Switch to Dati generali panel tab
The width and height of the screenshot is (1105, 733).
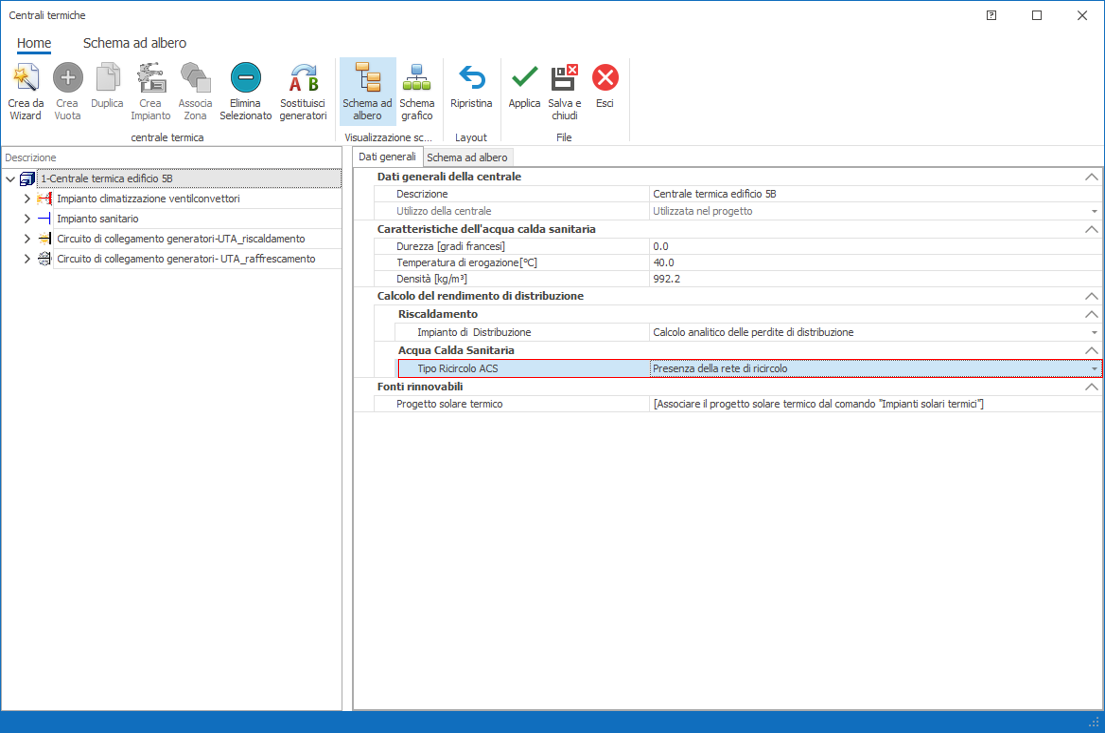click(x=387, y=157)
